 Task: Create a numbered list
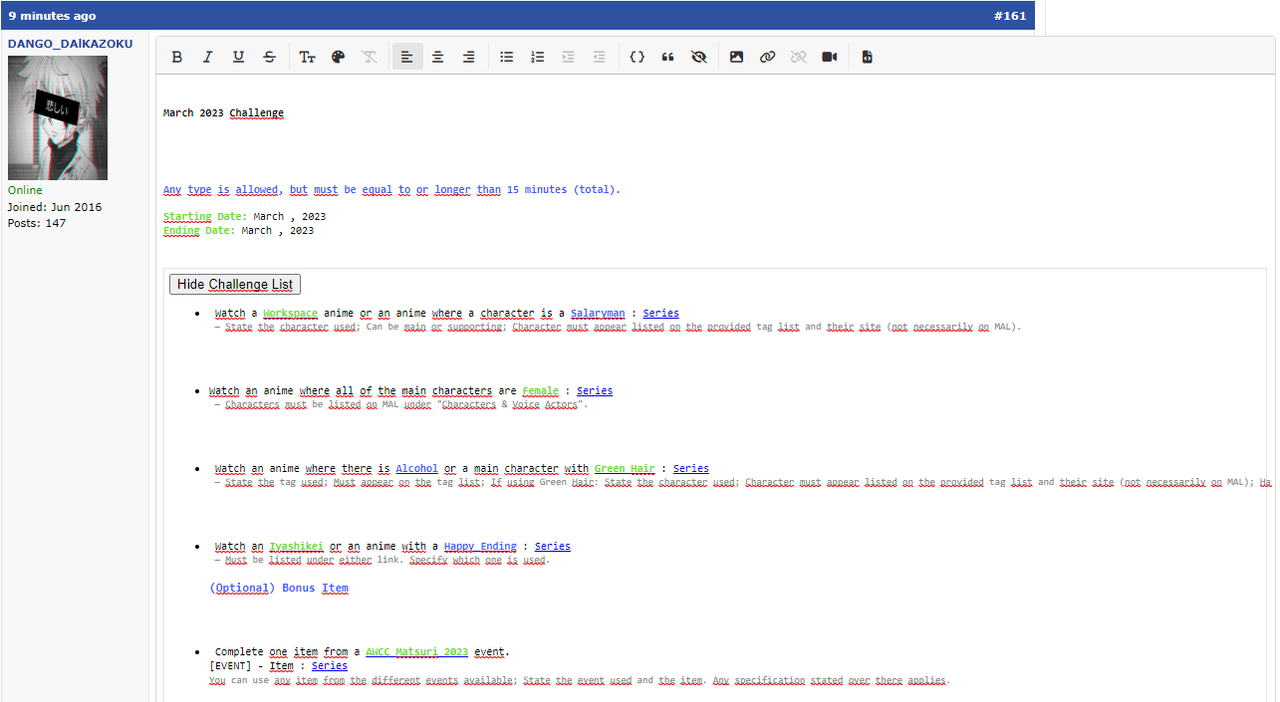(537, 56)
